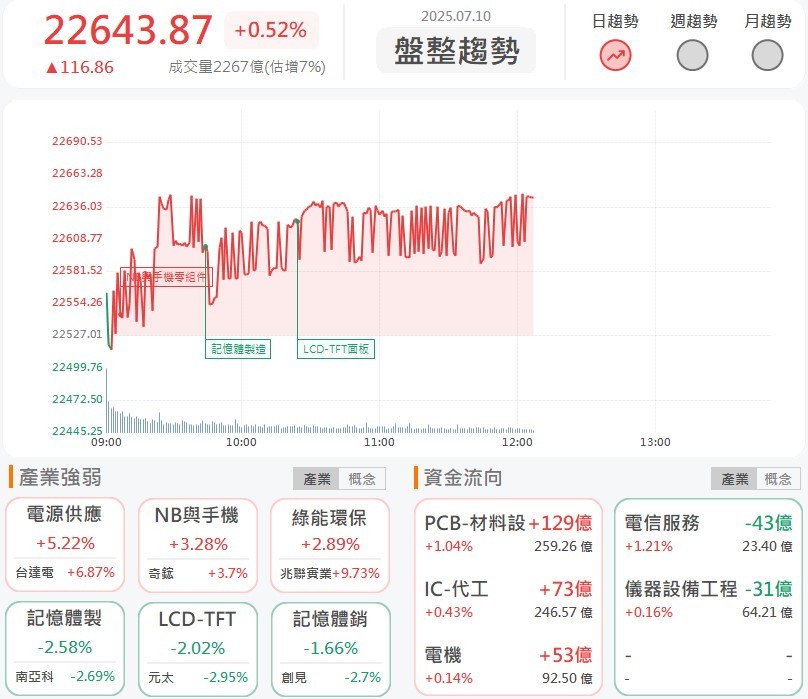This screenshot has width=808, height=699.
Task: Click the date 2025.07.10
Action: [456, 16]
